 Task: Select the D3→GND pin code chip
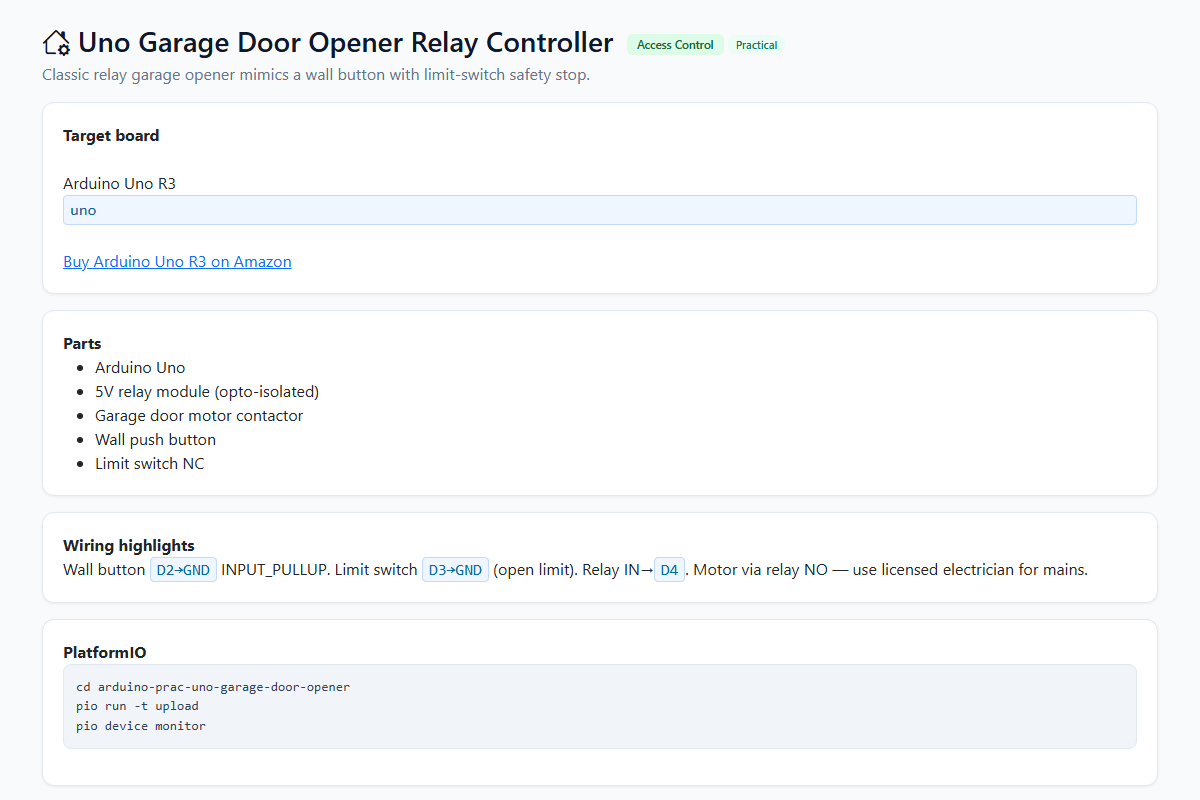(455, 570)
